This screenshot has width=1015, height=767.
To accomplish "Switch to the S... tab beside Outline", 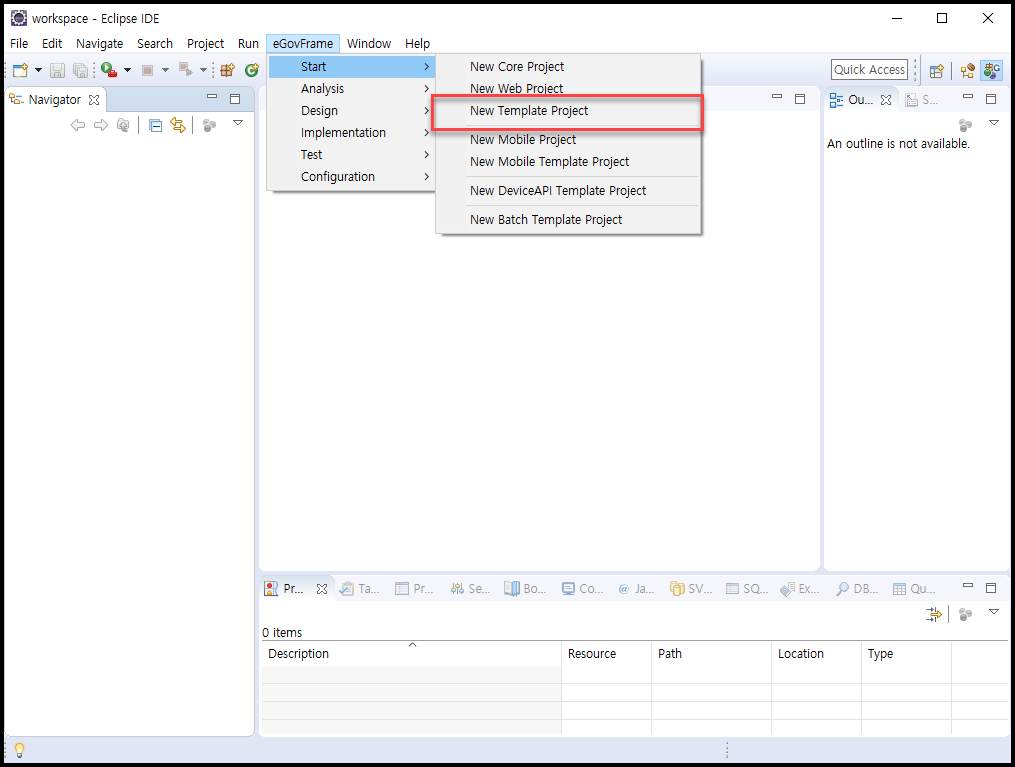I will (921, 100).
